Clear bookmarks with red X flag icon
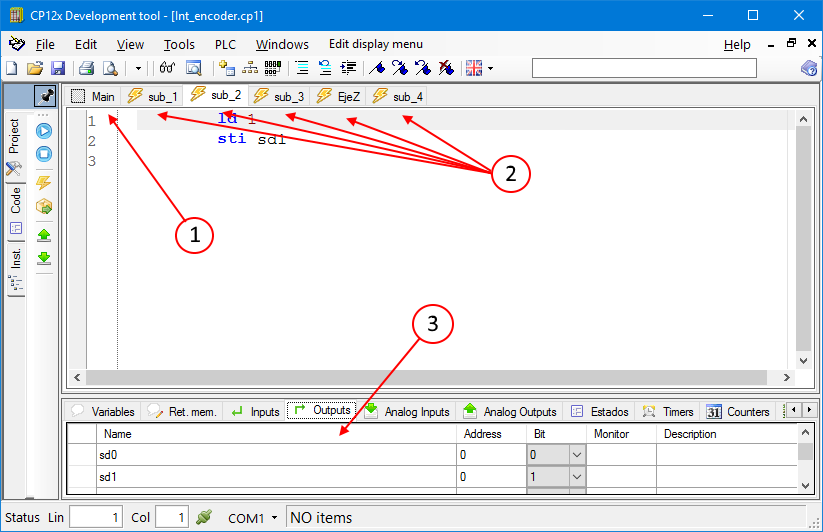The width and height of the screenshot is (823, 532). [x=446, y=68]
